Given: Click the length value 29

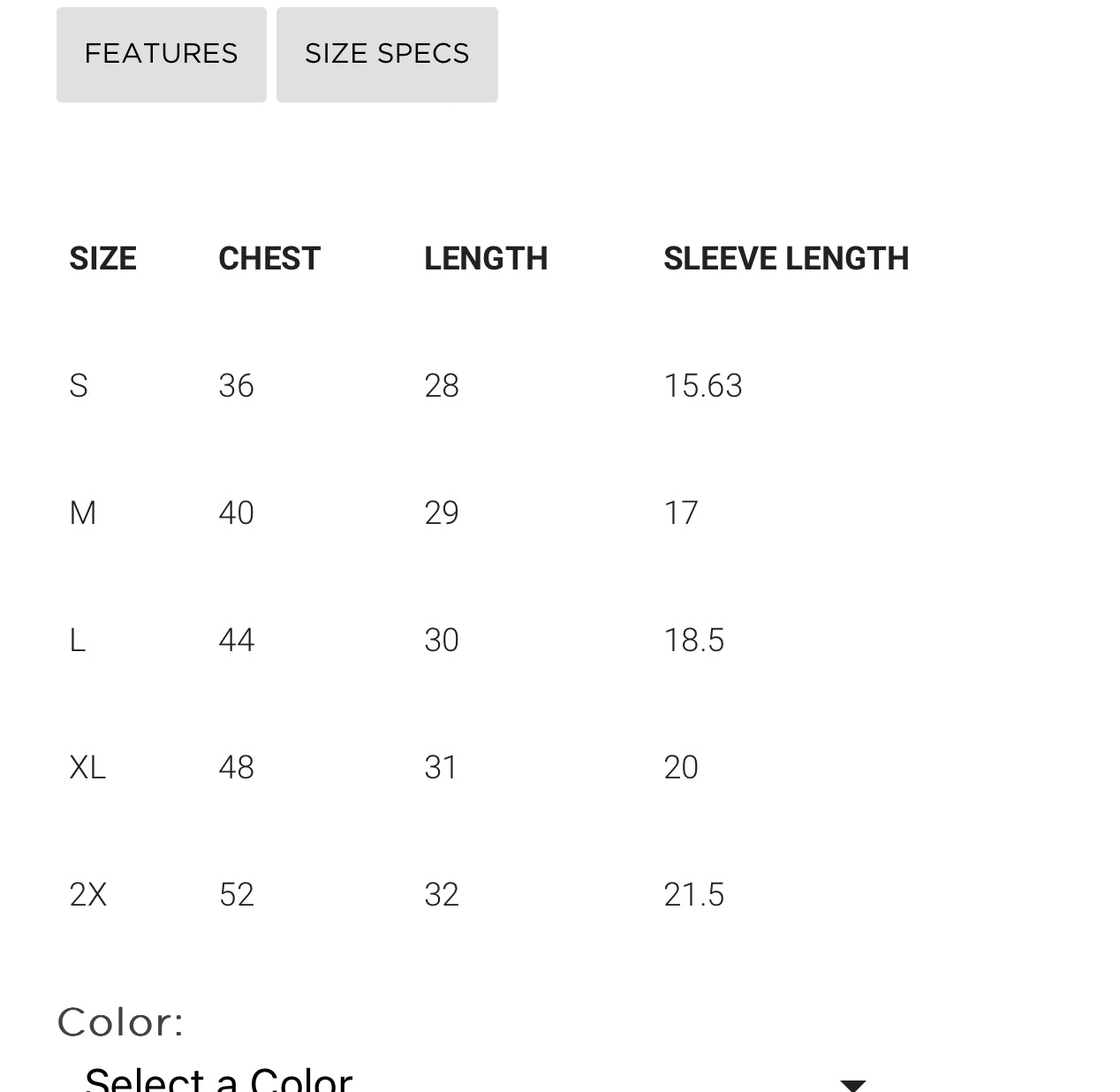Looking at the screenshot, I should 442,513.
